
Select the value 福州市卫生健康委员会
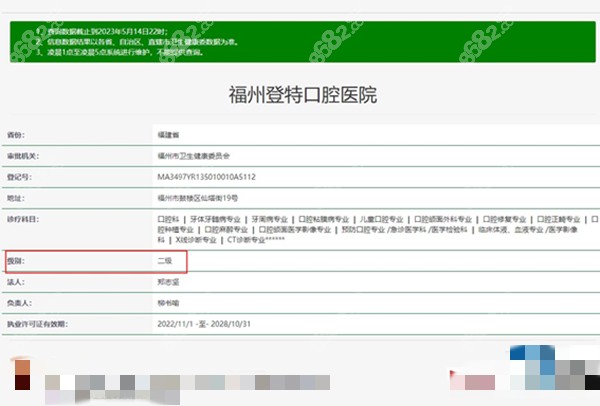[x=194, y=156]
